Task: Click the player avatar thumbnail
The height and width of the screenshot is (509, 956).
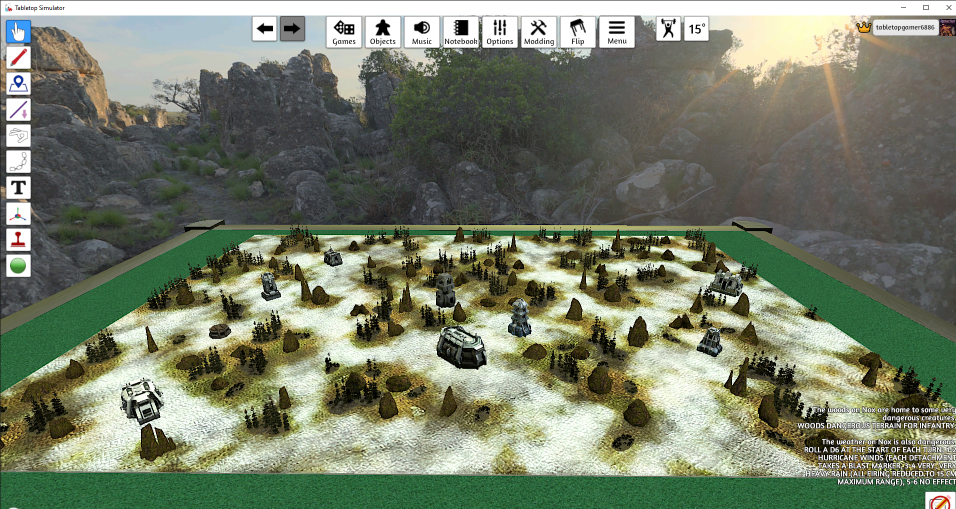Action: 947,27
